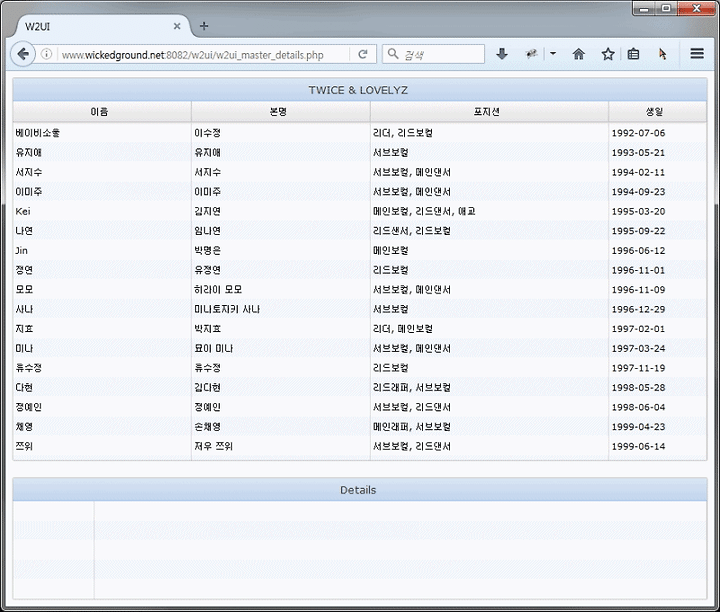Click the toolbar extension icon beside Downloads

531,54
